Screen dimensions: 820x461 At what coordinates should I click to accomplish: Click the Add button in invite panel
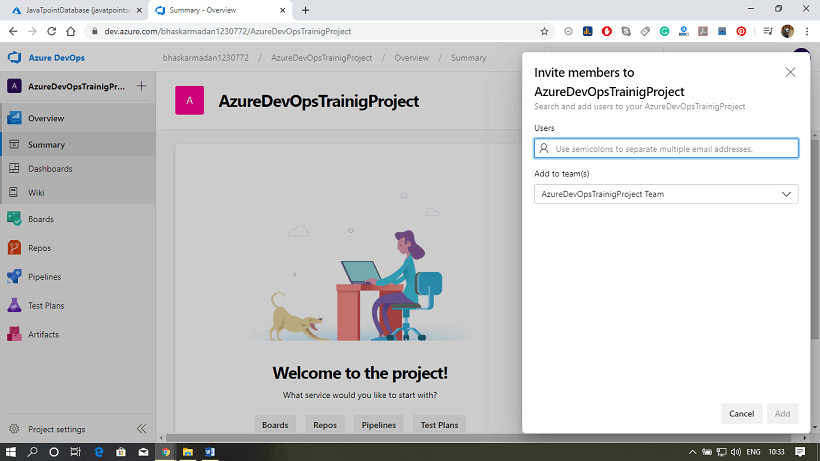pos(782,413)
